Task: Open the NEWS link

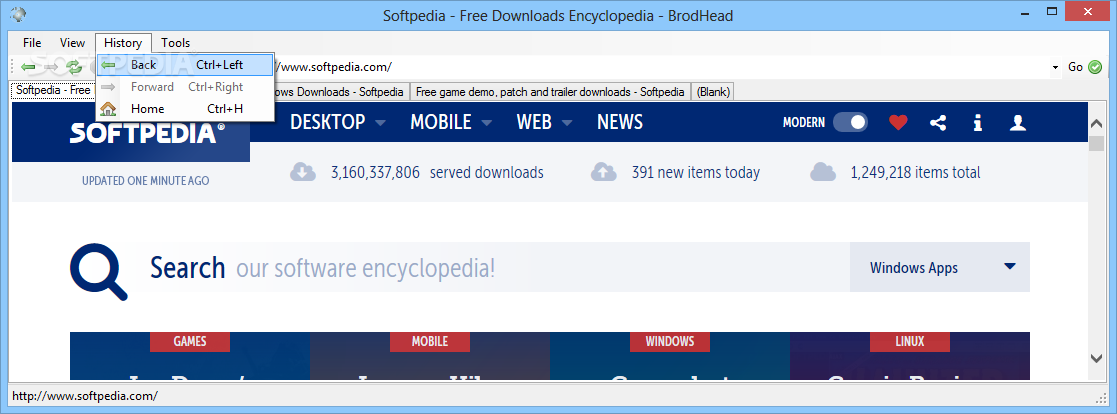Action: pyautogui.click(x=620, y=123)
